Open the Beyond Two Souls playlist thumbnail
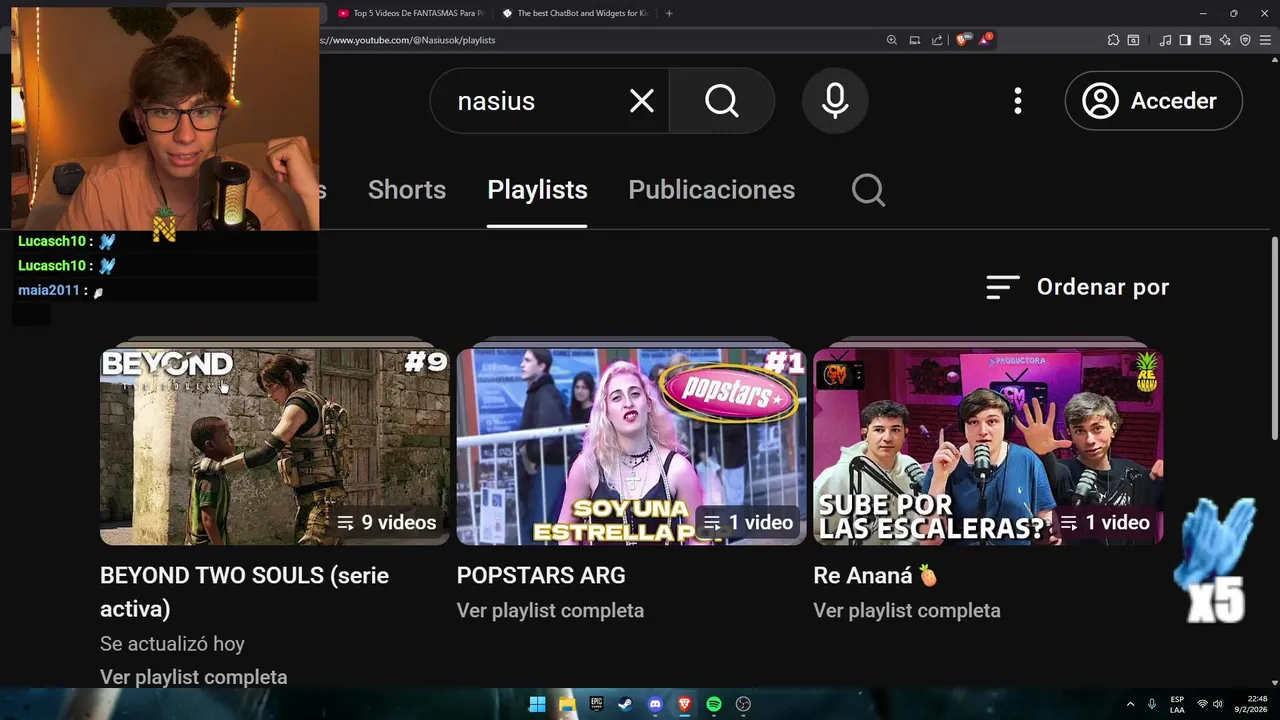This screenshot has height=720, width=1280. [275, 446]
